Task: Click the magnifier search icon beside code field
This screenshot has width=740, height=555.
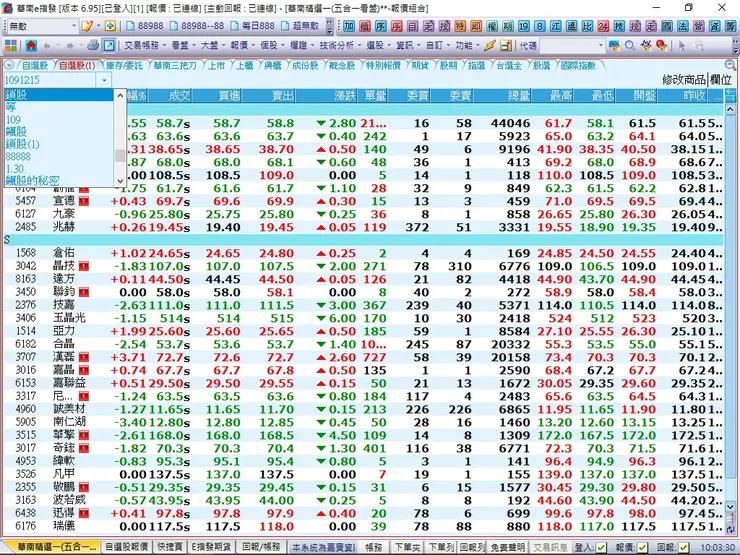Action: click(630, 46)
